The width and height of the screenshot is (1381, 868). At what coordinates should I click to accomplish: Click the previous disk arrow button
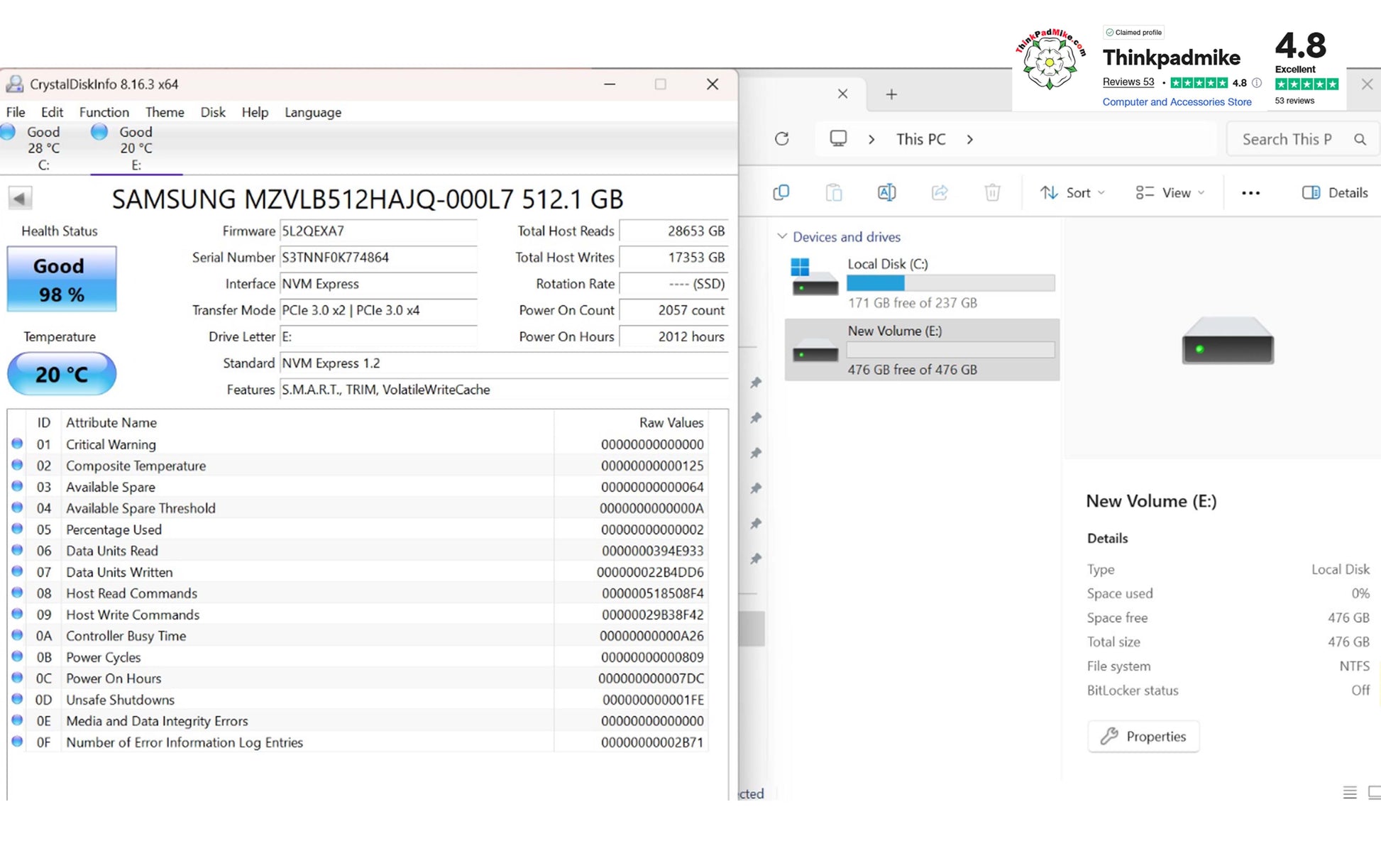[20, 198]
